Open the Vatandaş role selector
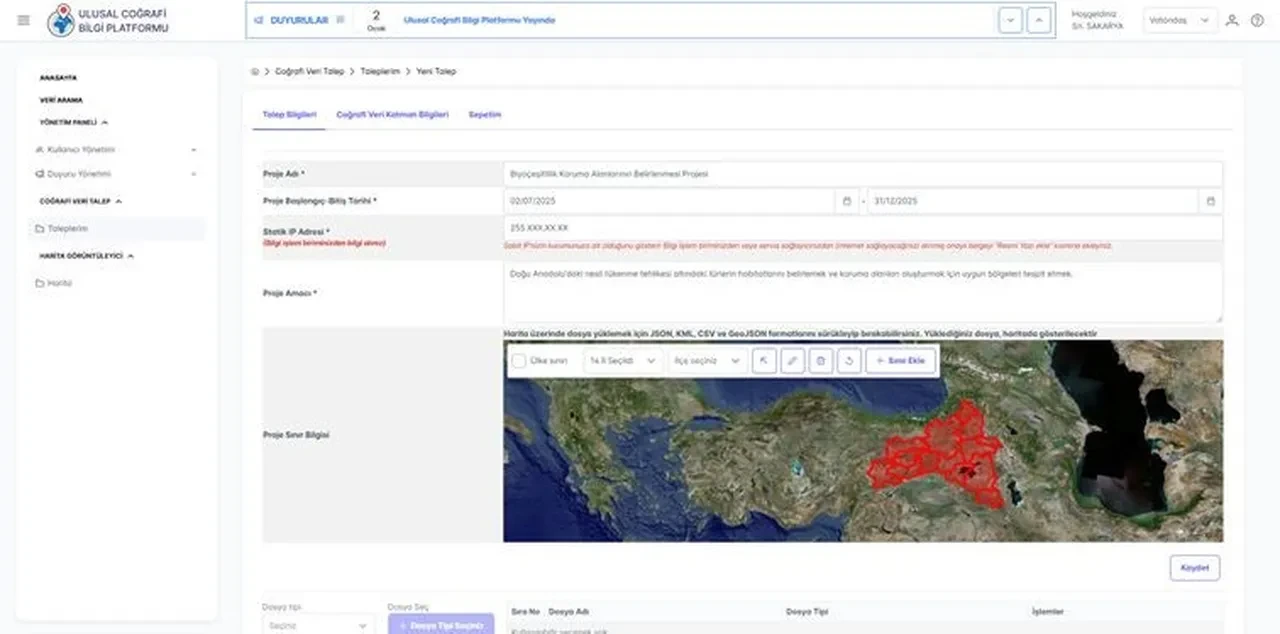The image size is (1280, 634). point(1179,20)
